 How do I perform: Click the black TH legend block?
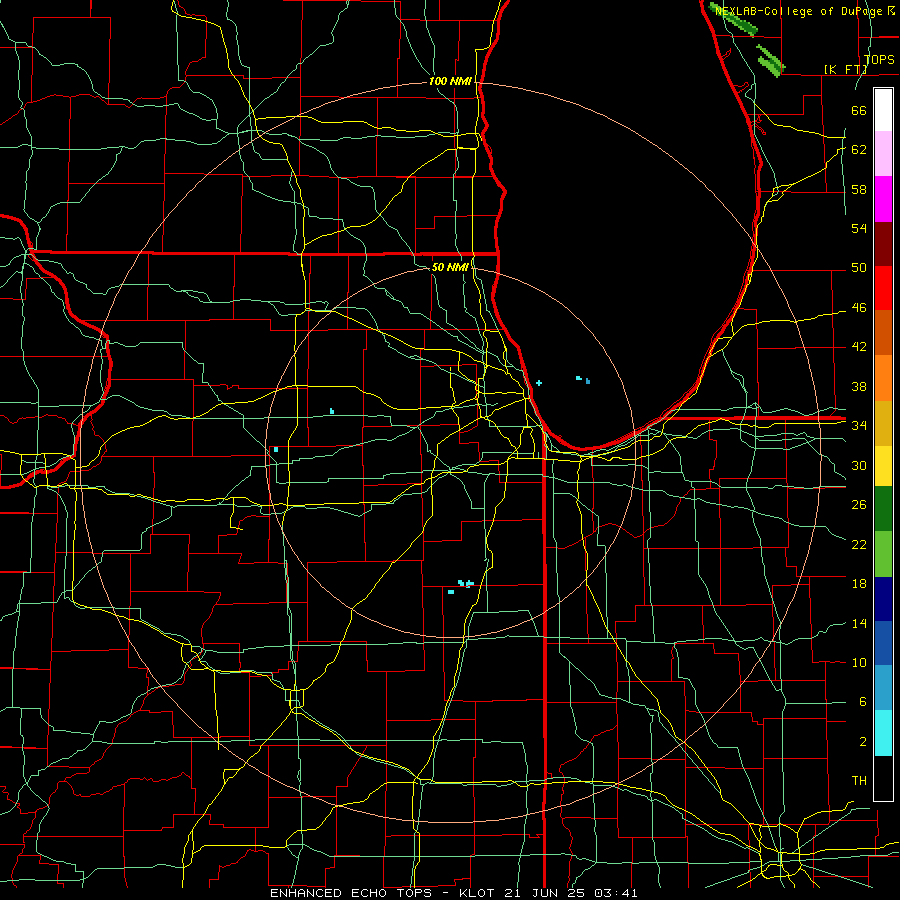(883, 778)
